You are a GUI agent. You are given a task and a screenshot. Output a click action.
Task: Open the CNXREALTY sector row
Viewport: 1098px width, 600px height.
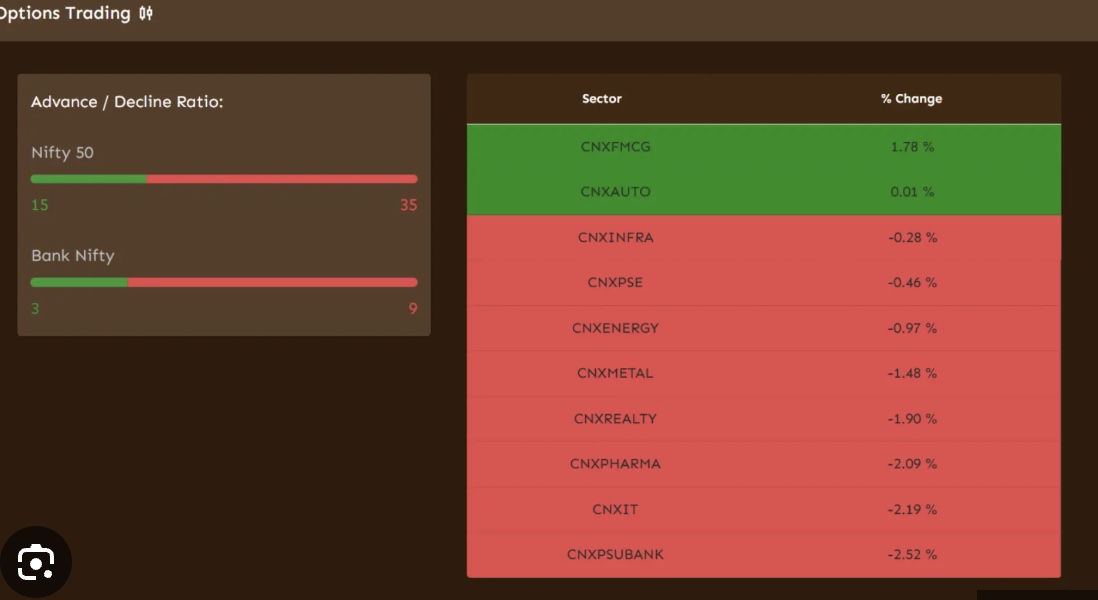tap(615, 419)
